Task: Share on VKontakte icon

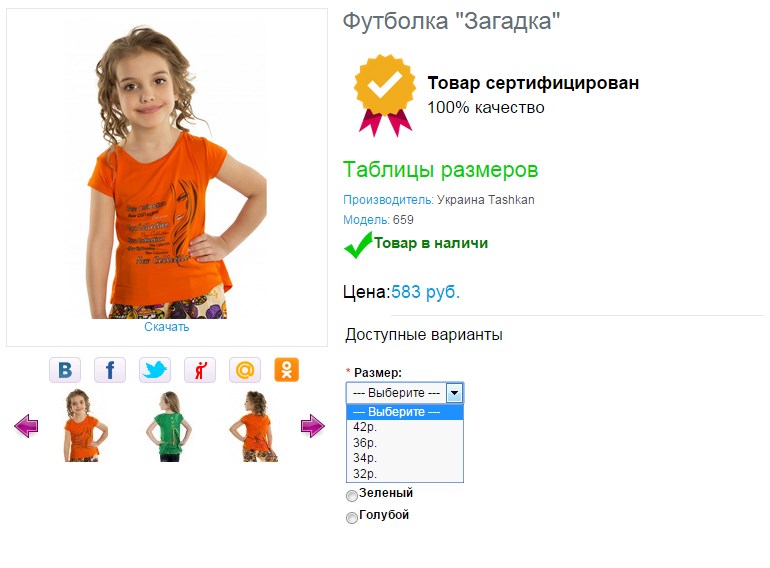Action: [65, 370]
